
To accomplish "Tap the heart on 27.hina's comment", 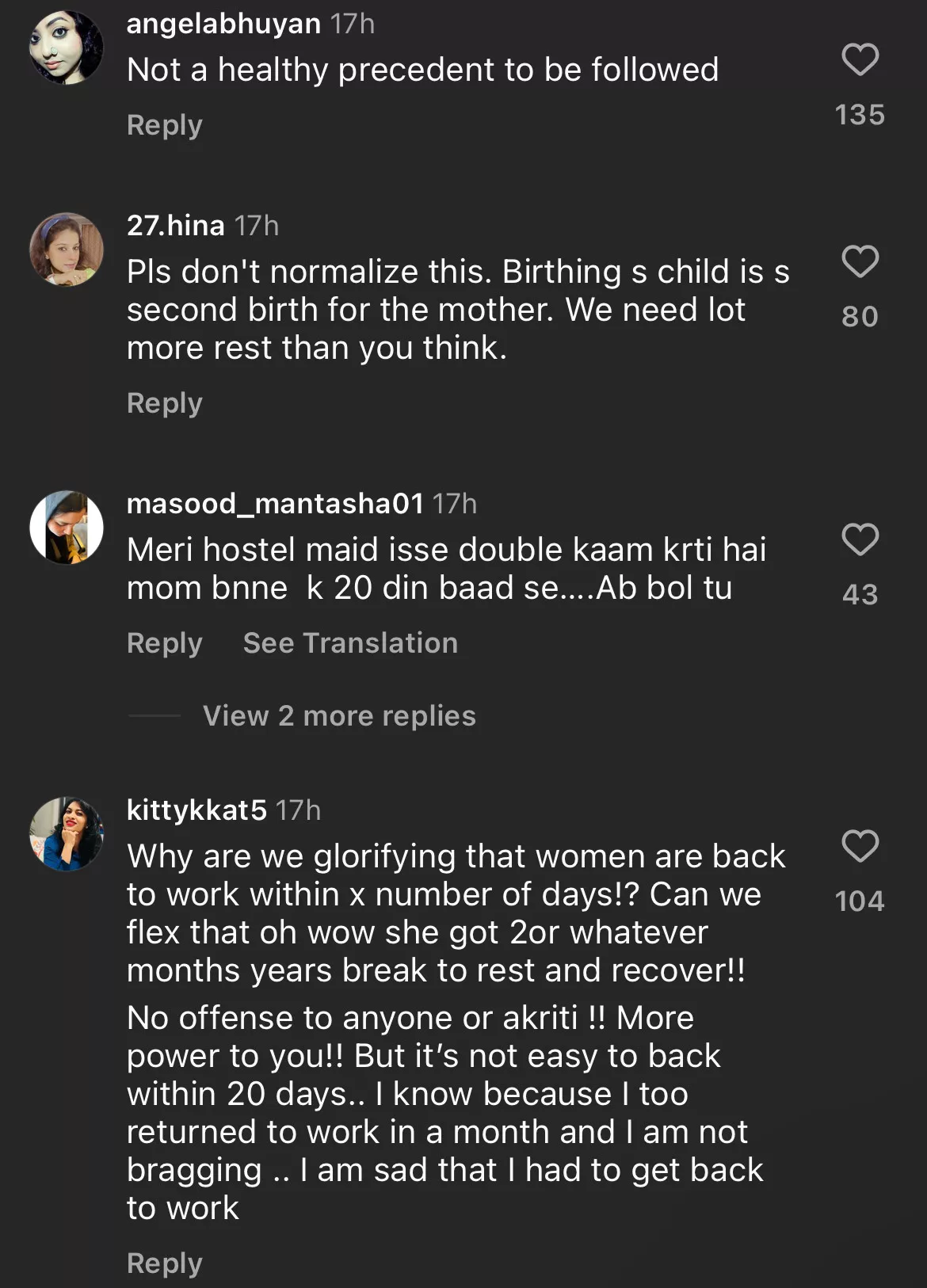I will coord(860,262).
